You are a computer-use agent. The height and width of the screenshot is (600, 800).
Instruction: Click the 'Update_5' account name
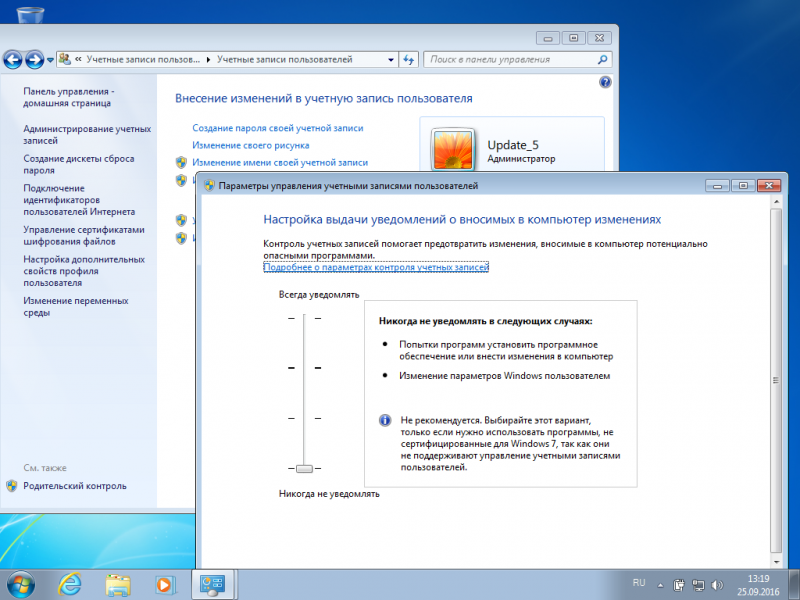[513, 145]
